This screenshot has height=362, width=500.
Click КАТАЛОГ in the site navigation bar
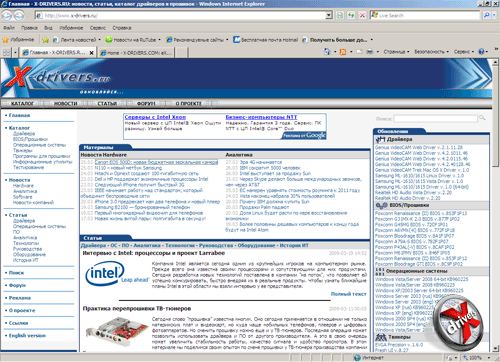22,104
